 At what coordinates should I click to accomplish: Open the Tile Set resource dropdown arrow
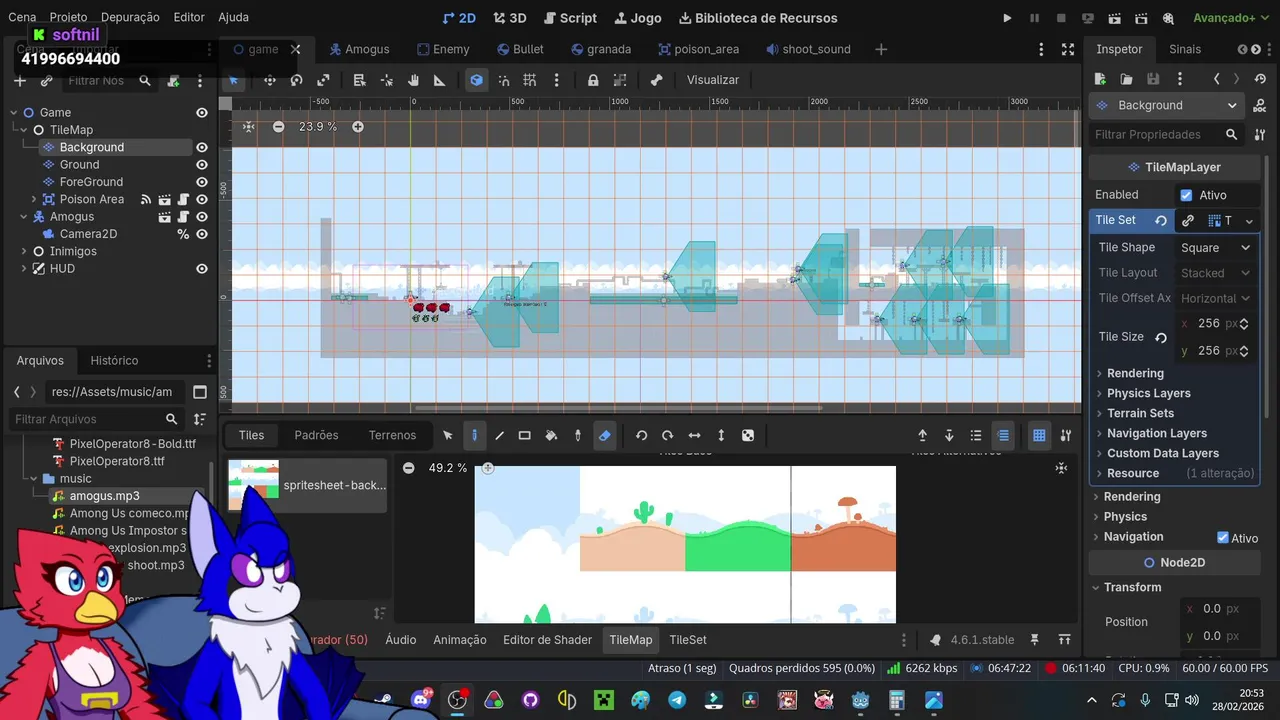pos(1248,221)
